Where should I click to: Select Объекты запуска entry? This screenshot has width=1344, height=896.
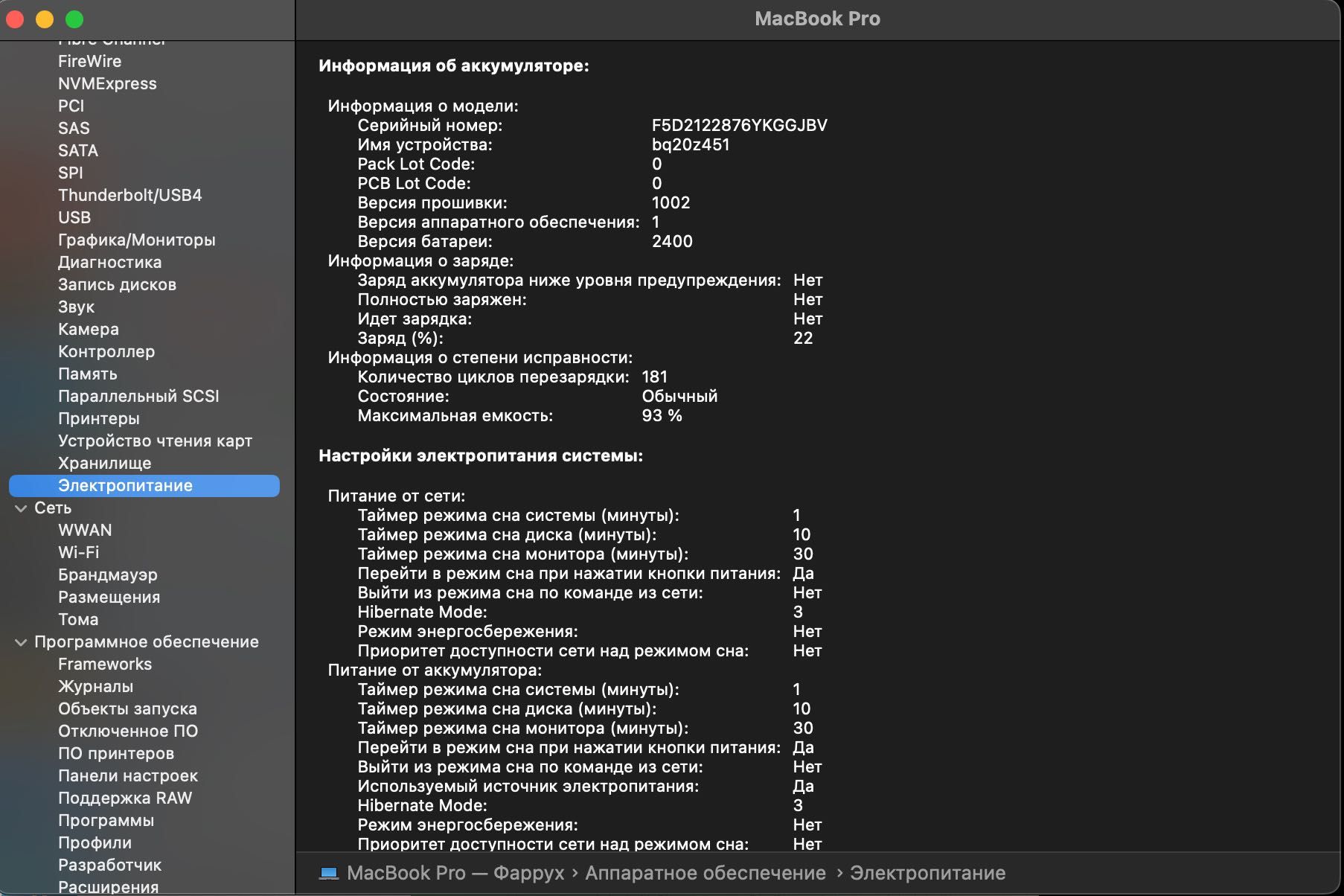pos(127,708)
